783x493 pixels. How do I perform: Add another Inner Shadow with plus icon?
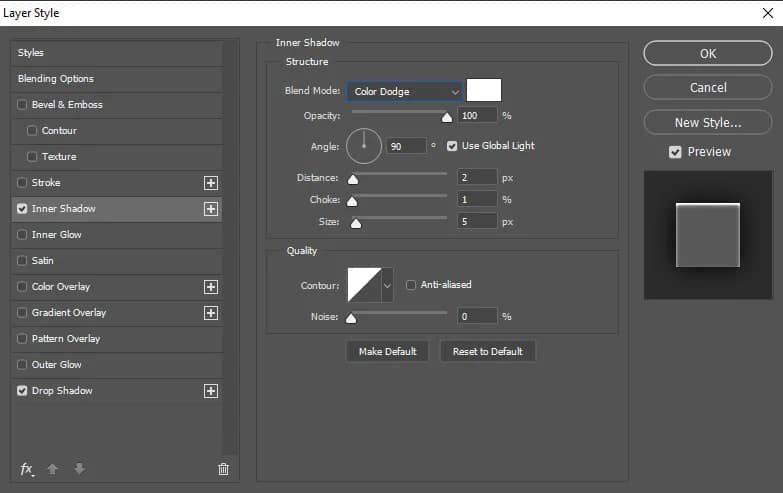coord(211,209)
